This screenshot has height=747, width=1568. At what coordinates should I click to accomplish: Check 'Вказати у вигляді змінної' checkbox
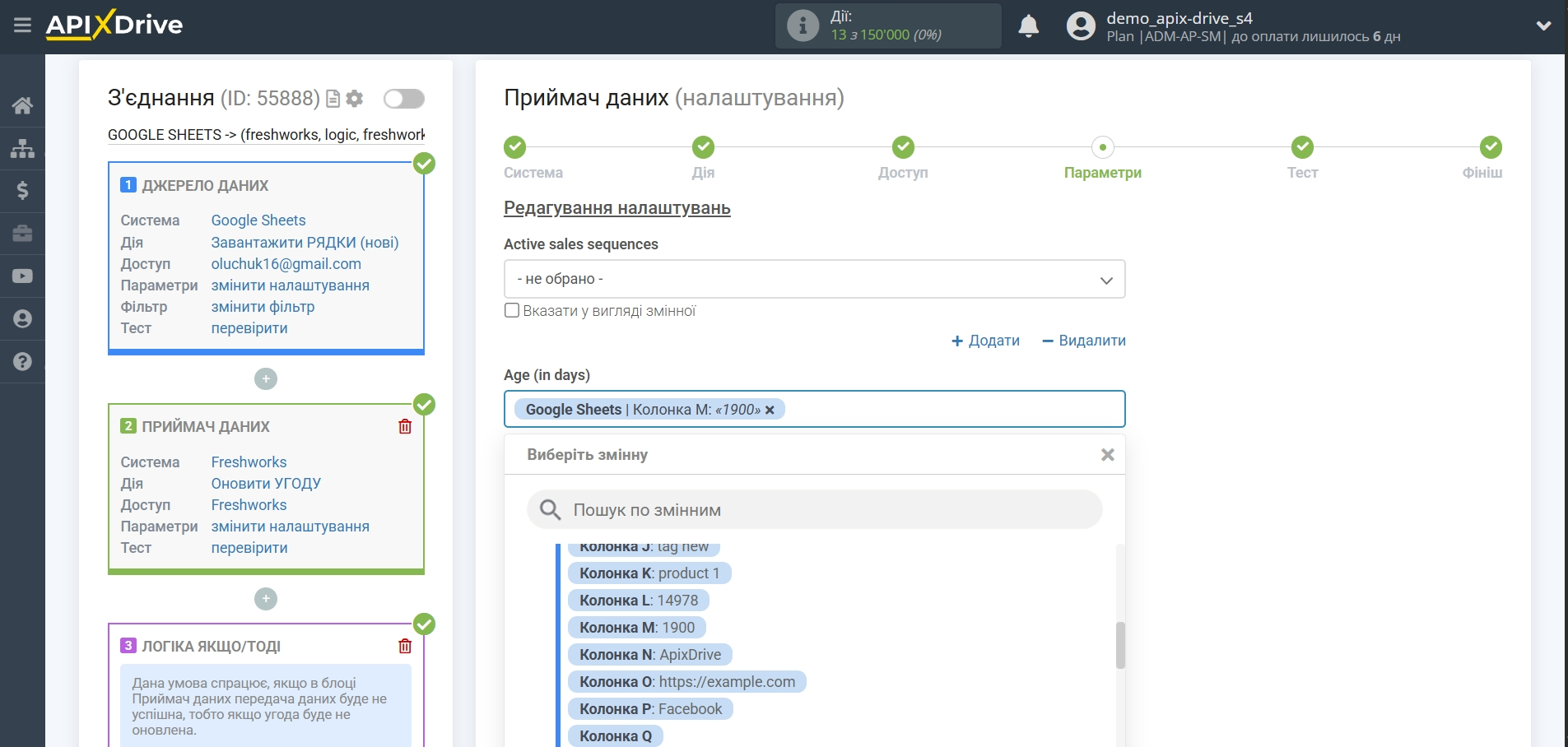click(x=512, y=311)
